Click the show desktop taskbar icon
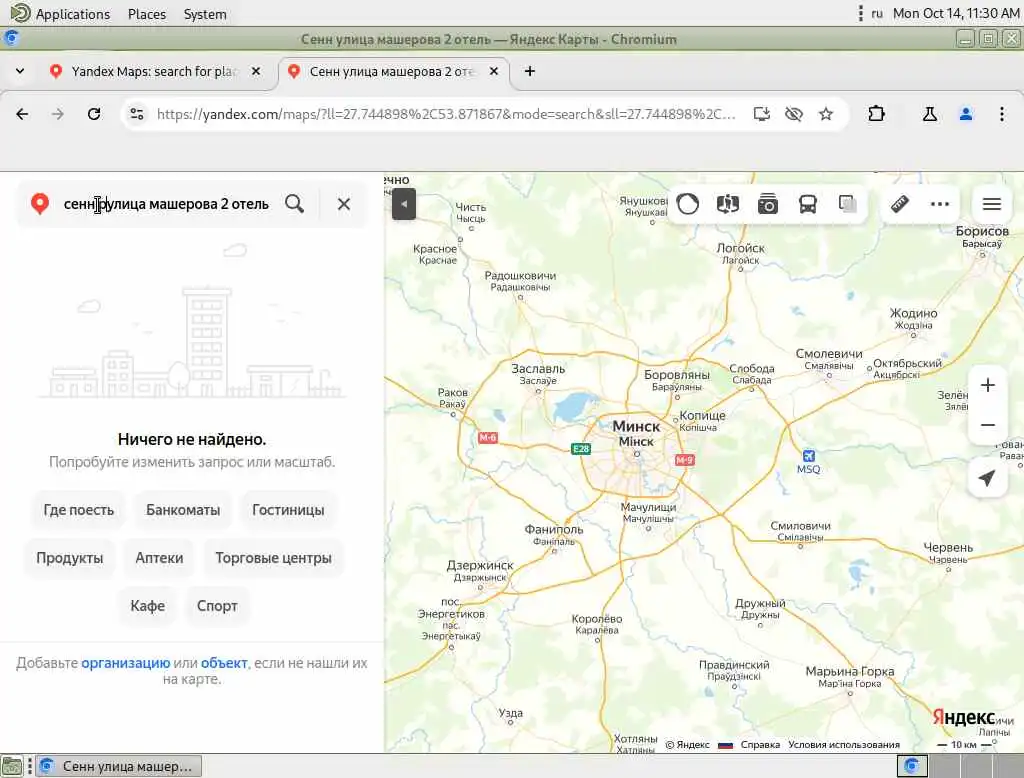1024x778 pixels. point(12,766)
